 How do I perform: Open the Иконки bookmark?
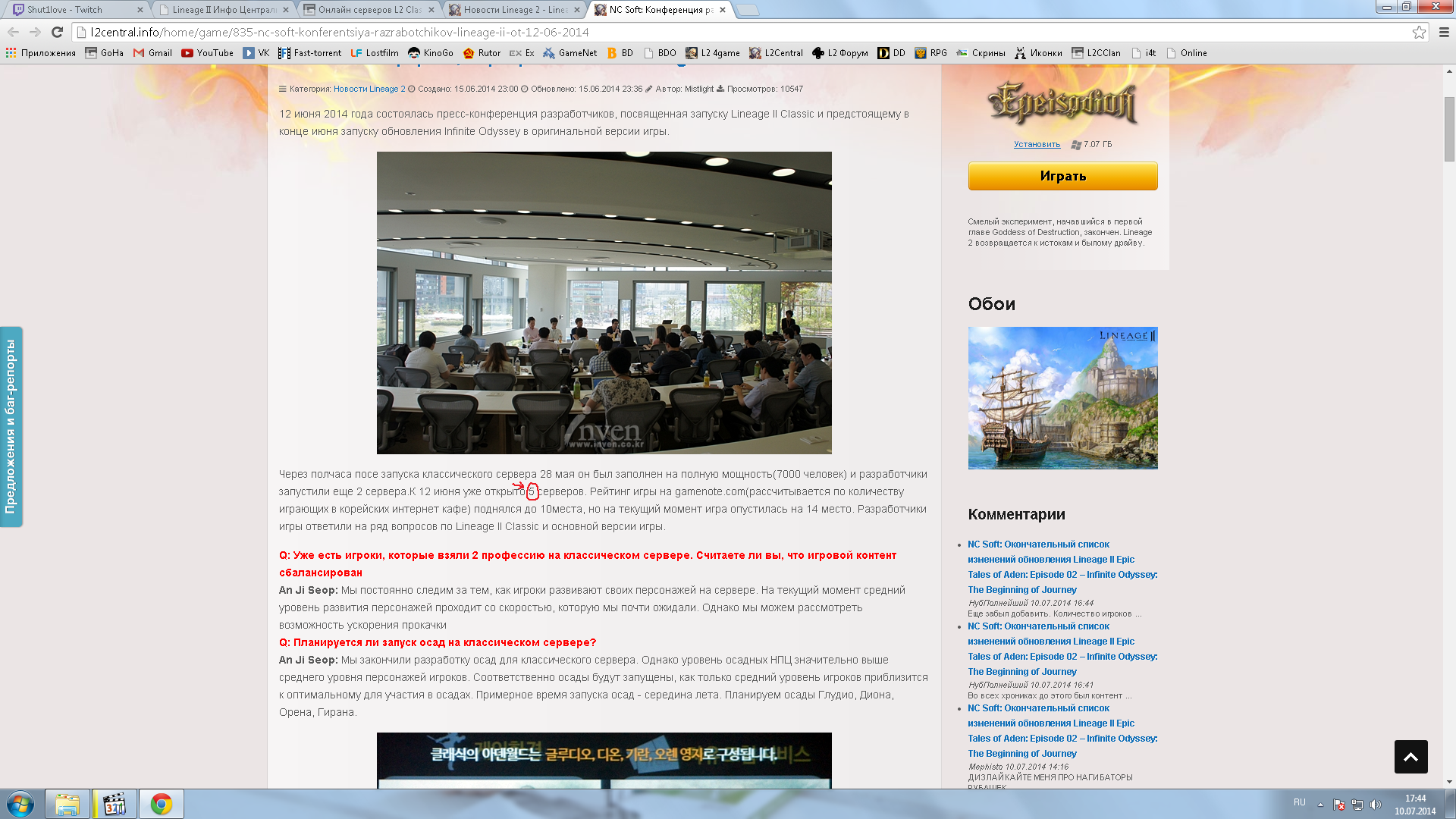point(1038,53)
